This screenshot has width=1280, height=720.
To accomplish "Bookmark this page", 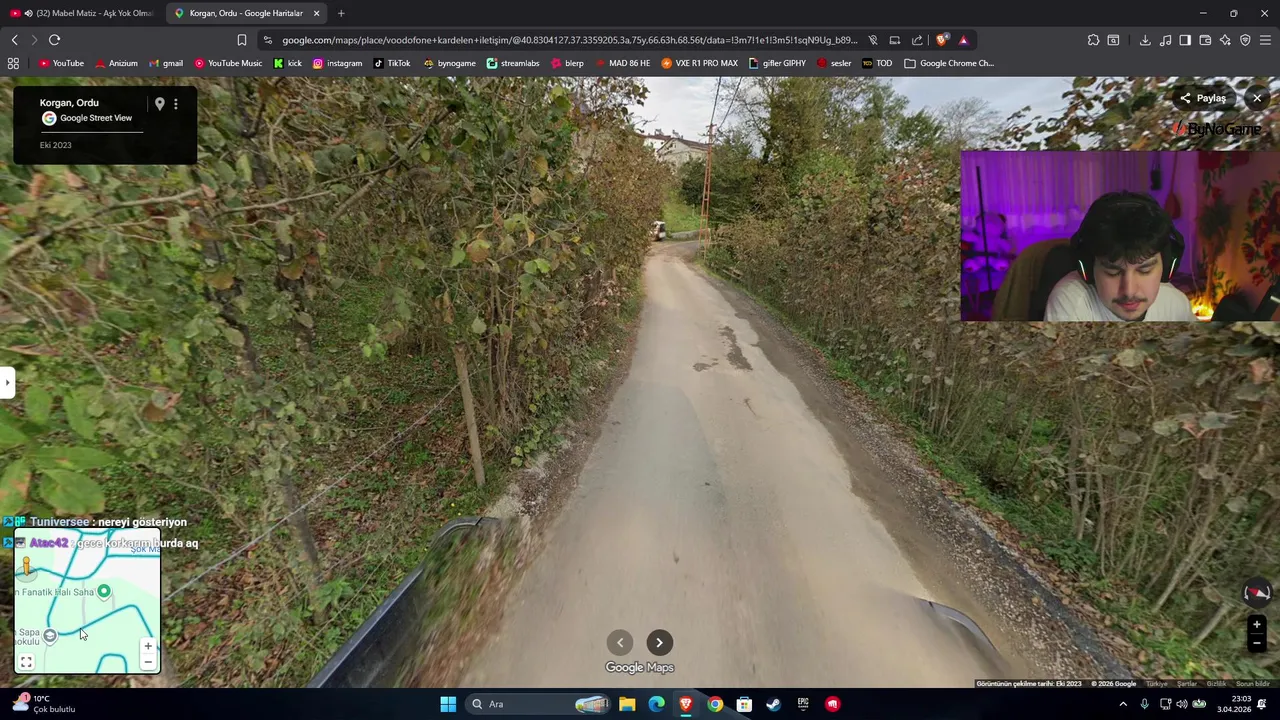I will [x=242, y=40].
